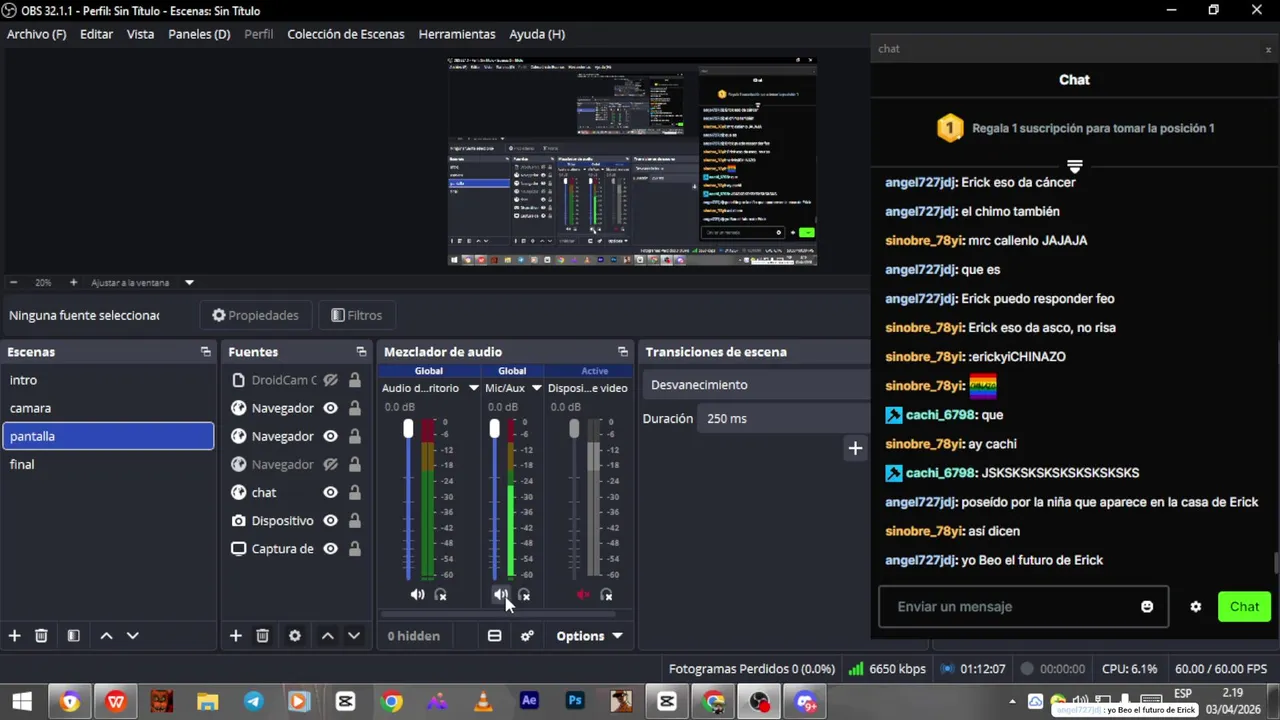
Task: Click the 0 hidden mixer button
Action: click(413, 636)
